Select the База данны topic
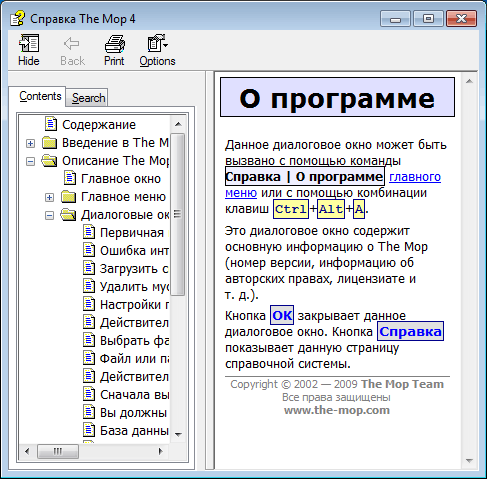The height and width of the screenshot is (479, 487). point(134,431)
